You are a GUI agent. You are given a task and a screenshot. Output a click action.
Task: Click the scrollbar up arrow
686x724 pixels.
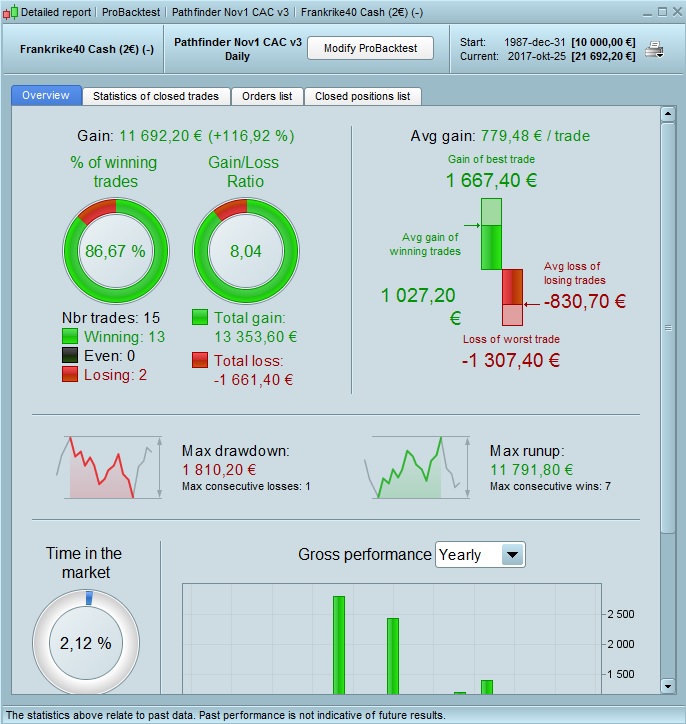click(668, 114)
